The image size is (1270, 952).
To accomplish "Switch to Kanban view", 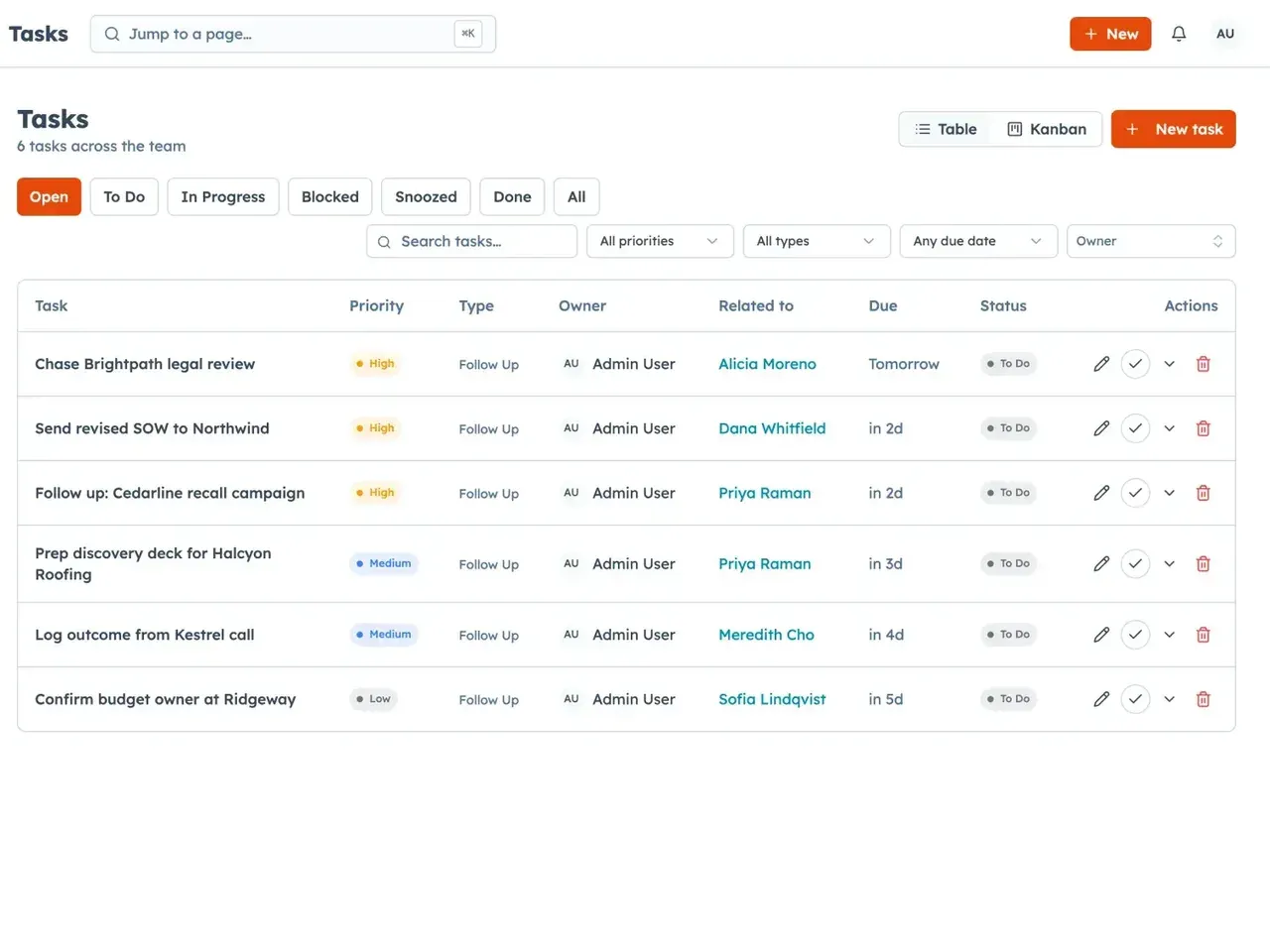I will point(1047,129).
